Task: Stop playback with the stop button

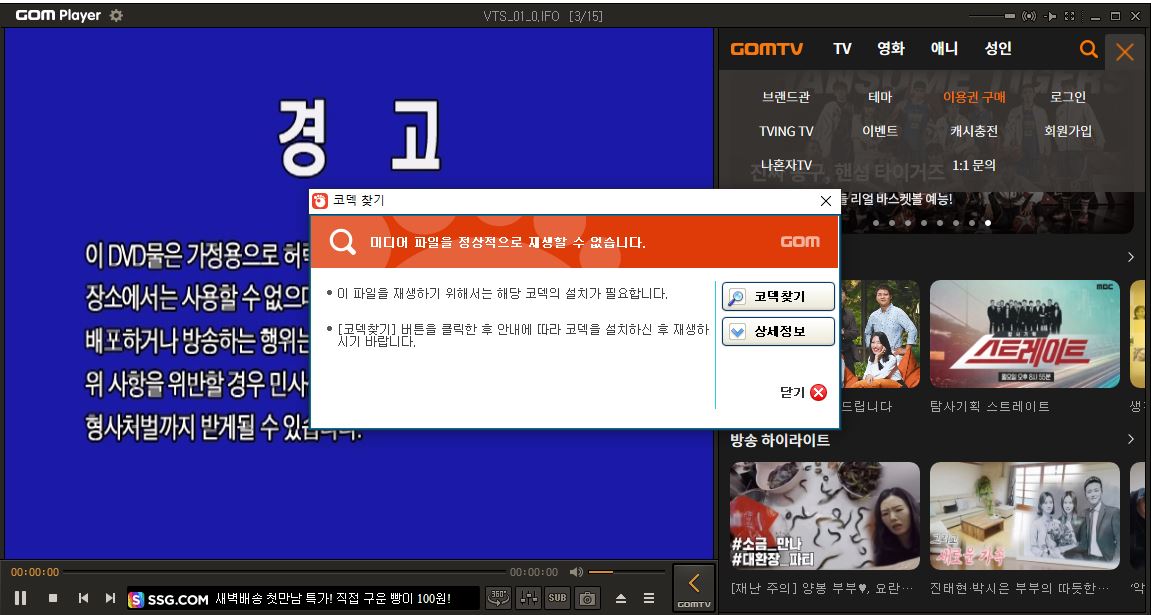Action: [53, 598]
